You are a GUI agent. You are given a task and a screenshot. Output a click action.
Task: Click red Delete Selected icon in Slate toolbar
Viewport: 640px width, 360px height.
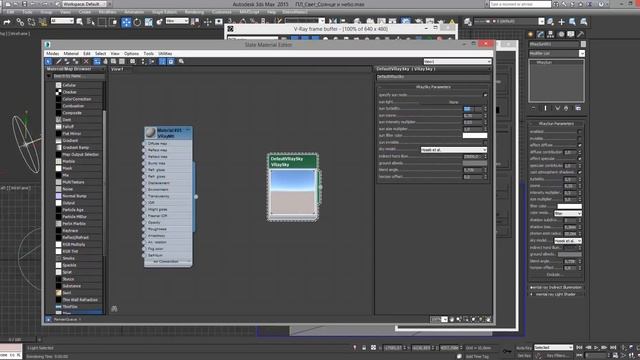(86, 62)
